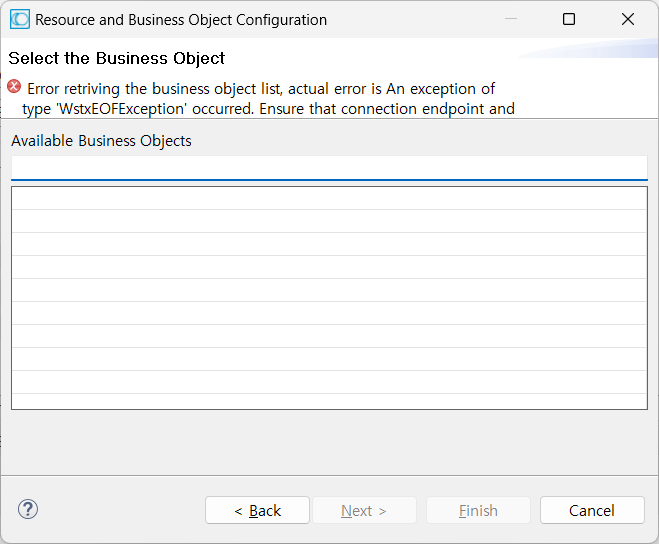This screenshot has width=659, height=544.
Task: Click the 'Select the Business Object' heading
Action: point(117,58)
